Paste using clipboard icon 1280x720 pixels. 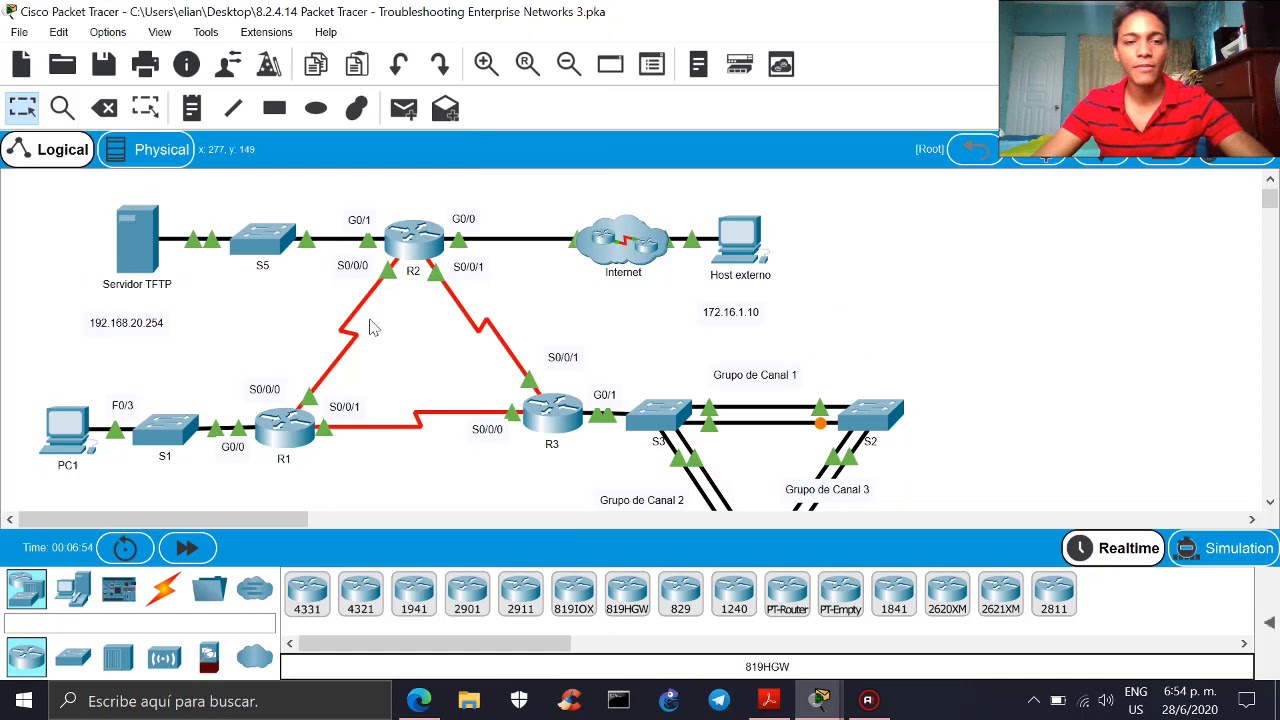[x=356, y=65]
